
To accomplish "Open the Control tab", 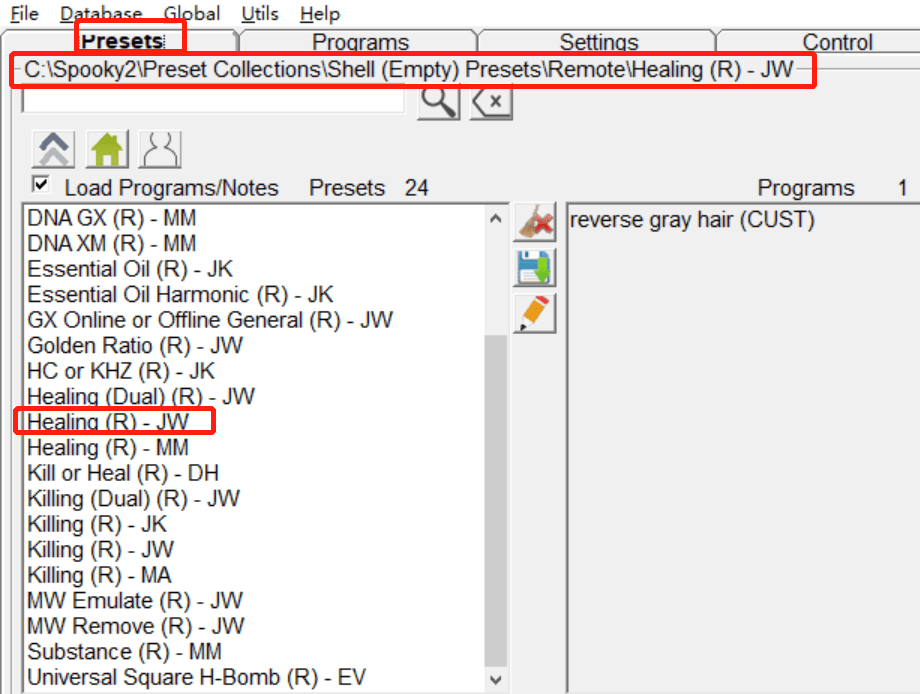I will 837,42.
